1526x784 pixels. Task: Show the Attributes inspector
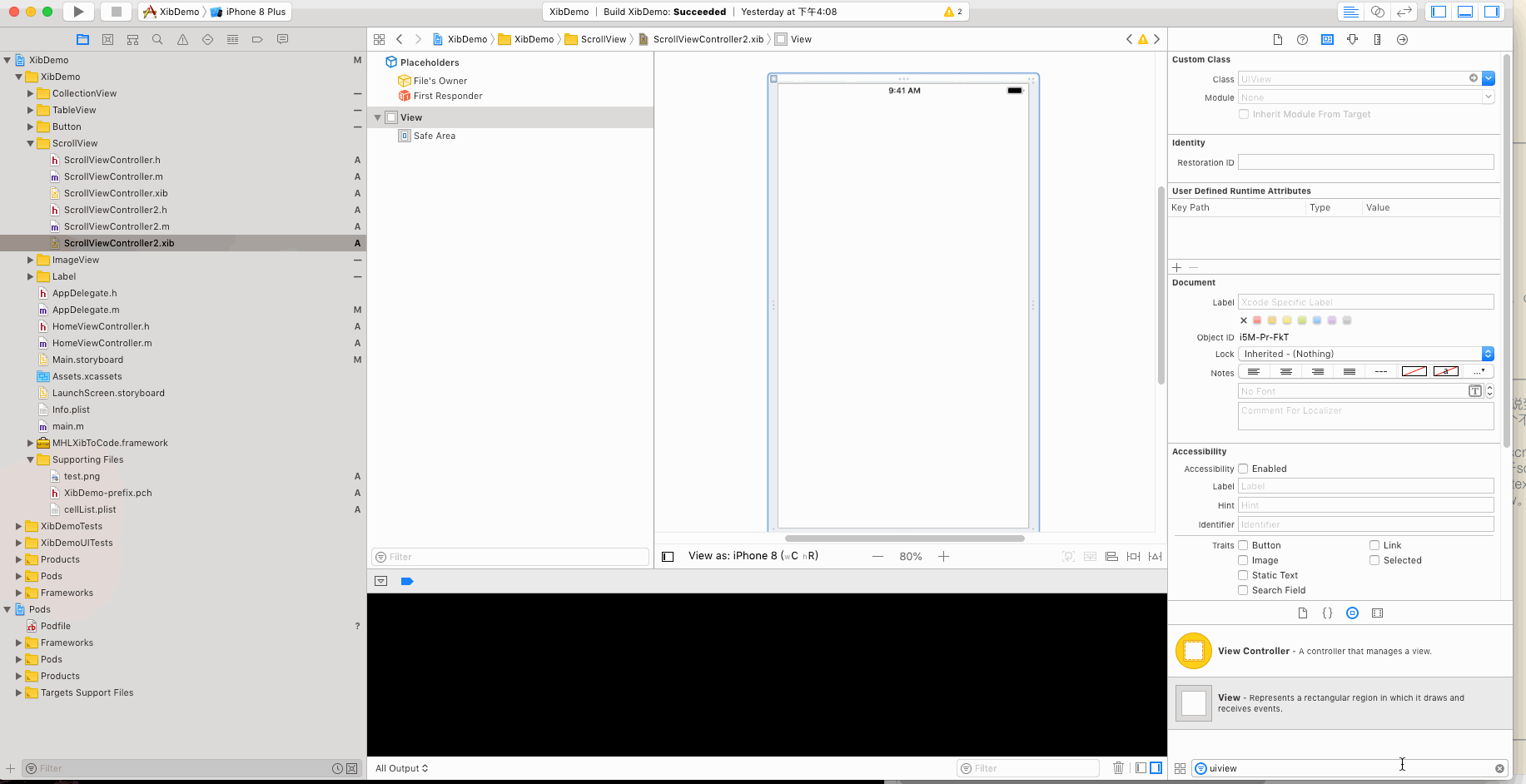1352,39
